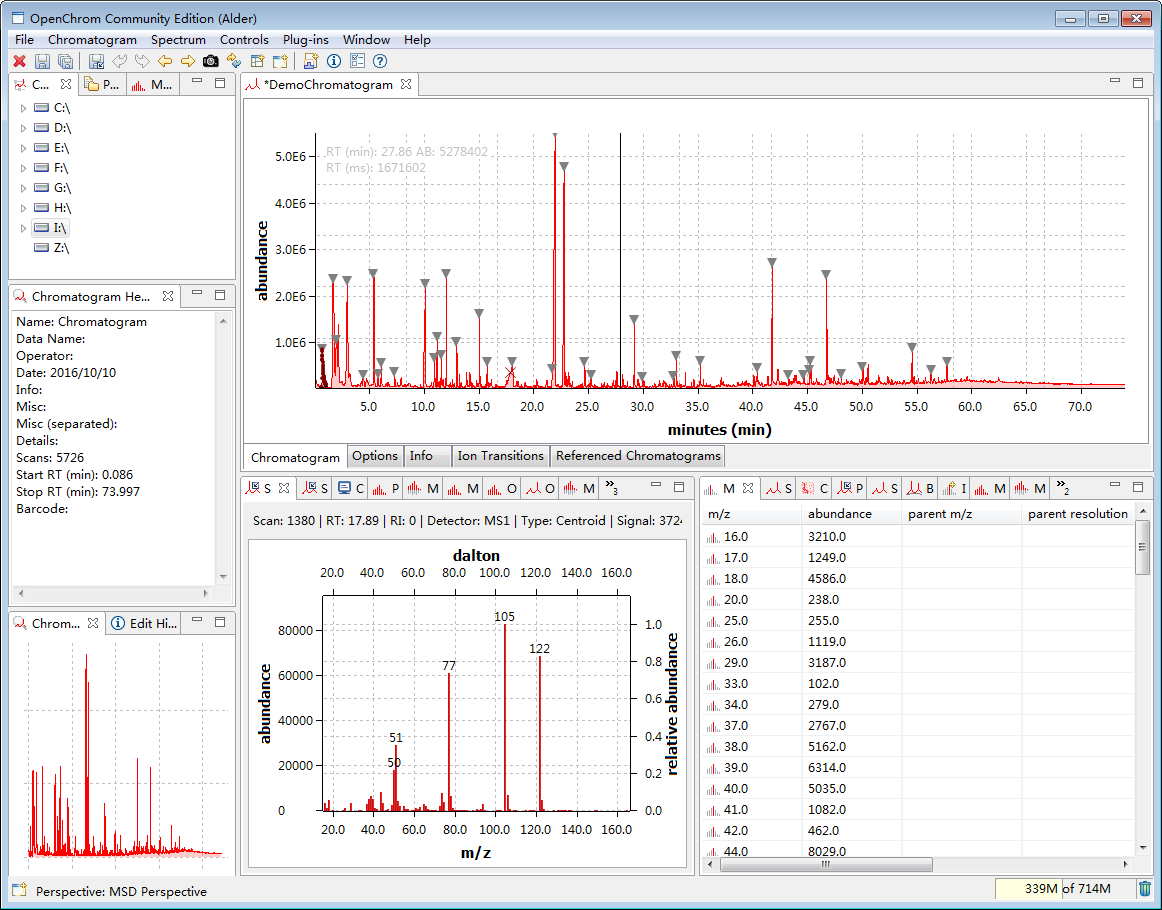
Task: Click the red X icon in toolbar
Action: click(19, 62)
